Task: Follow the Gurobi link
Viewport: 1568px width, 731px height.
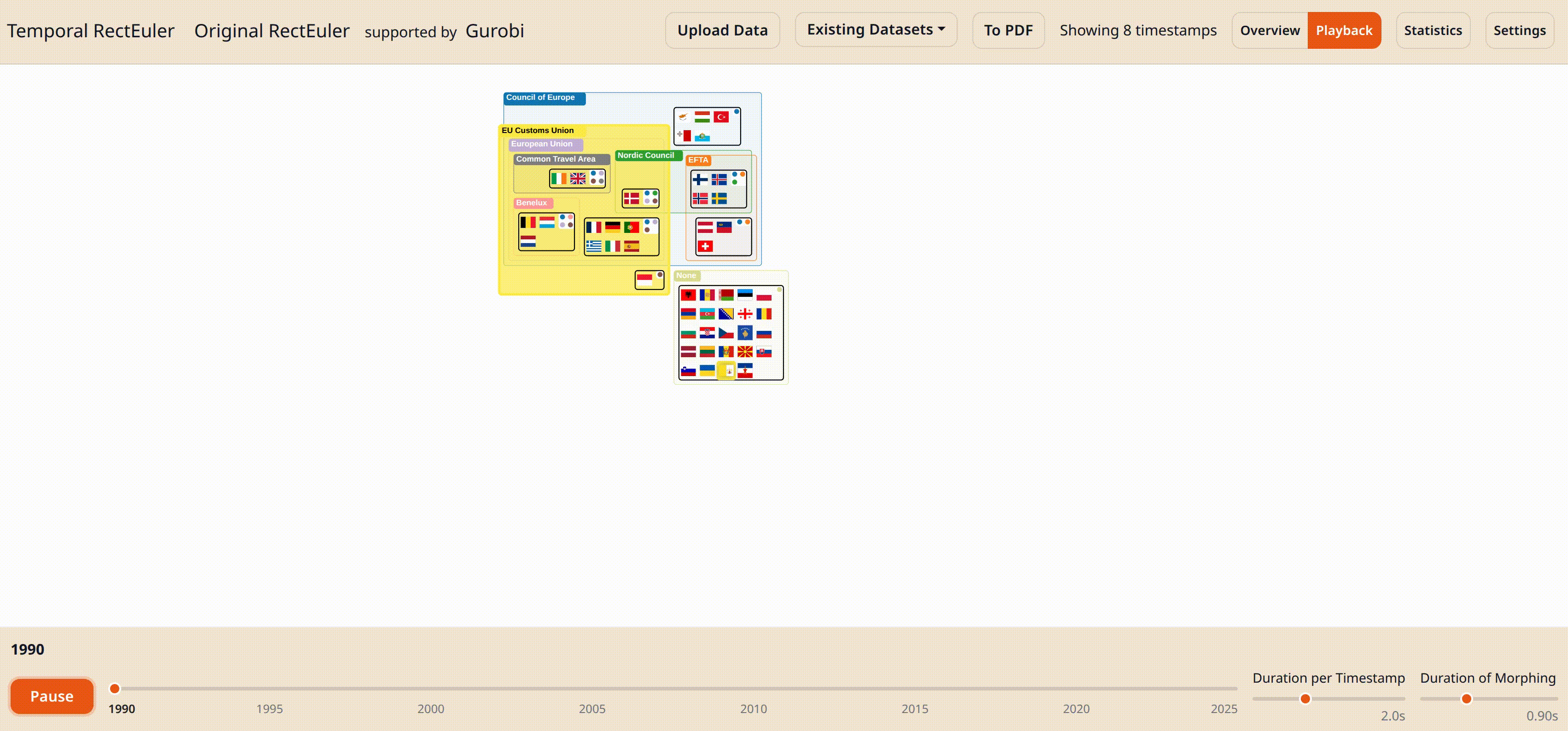Action: pyautogui.click(x=494, y=30)
